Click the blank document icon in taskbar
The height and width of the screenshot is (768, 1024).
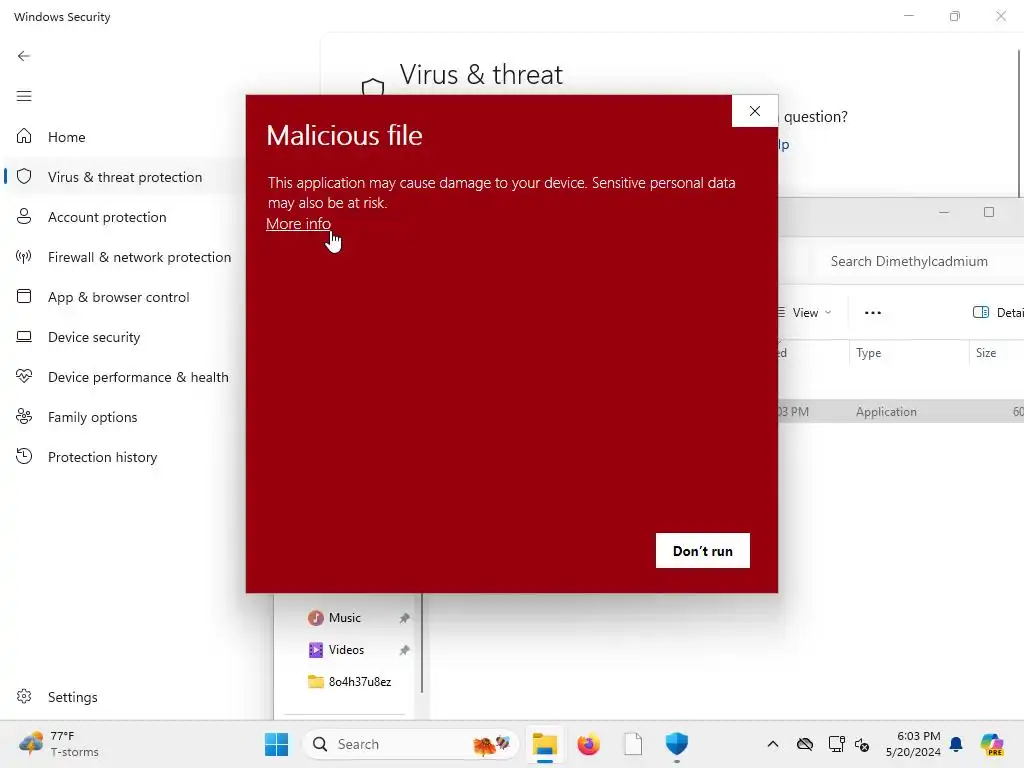[x=633, y=744]
